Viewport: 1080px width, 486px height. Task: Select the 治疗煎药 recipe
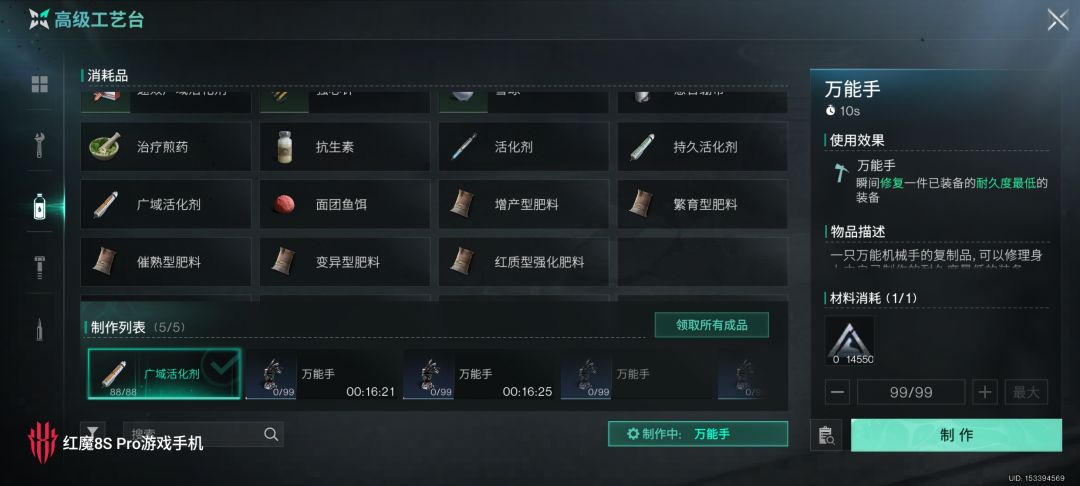tap(166, 147)
